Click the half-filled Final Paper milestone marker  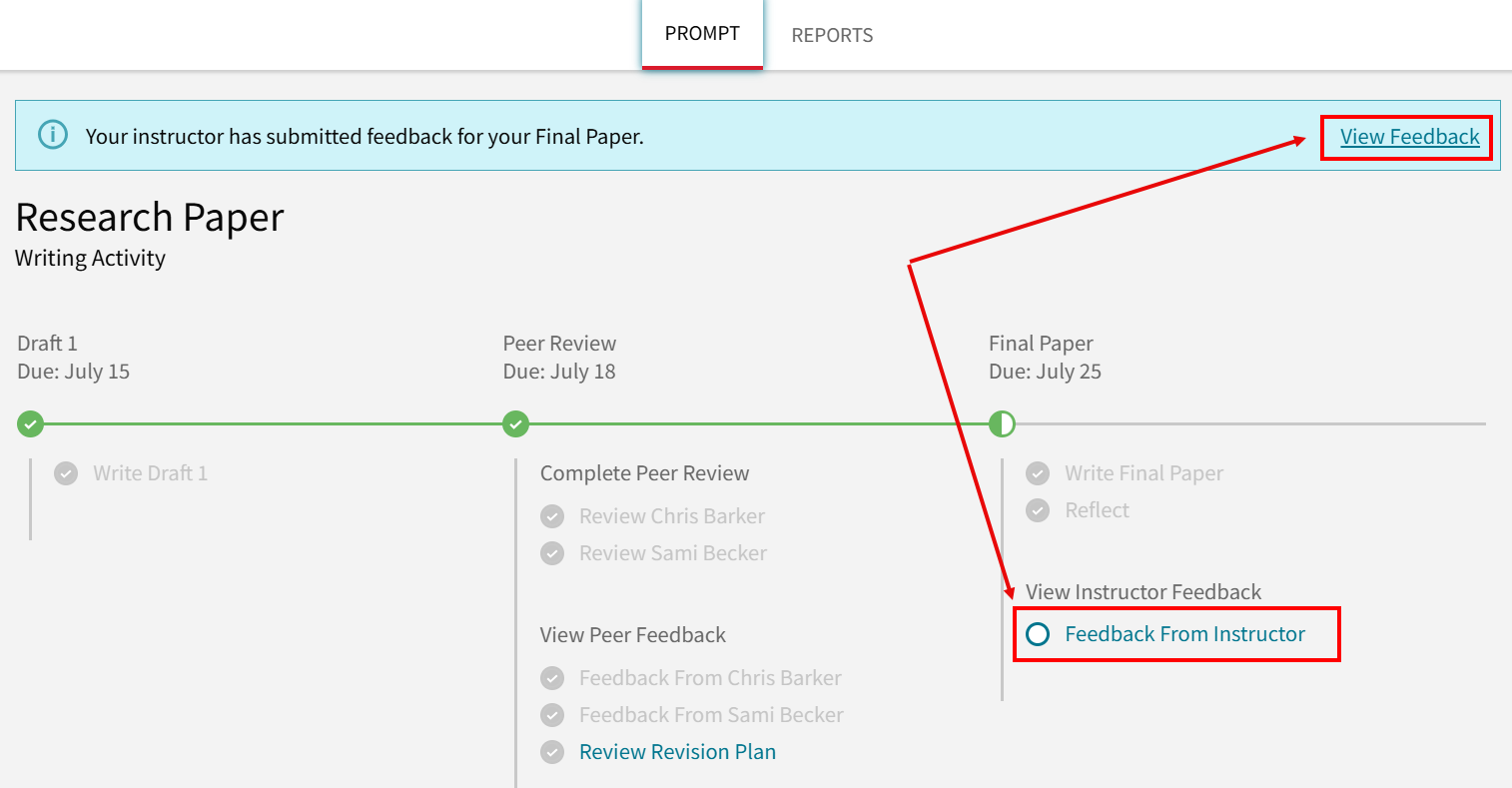pos(1002,424)
